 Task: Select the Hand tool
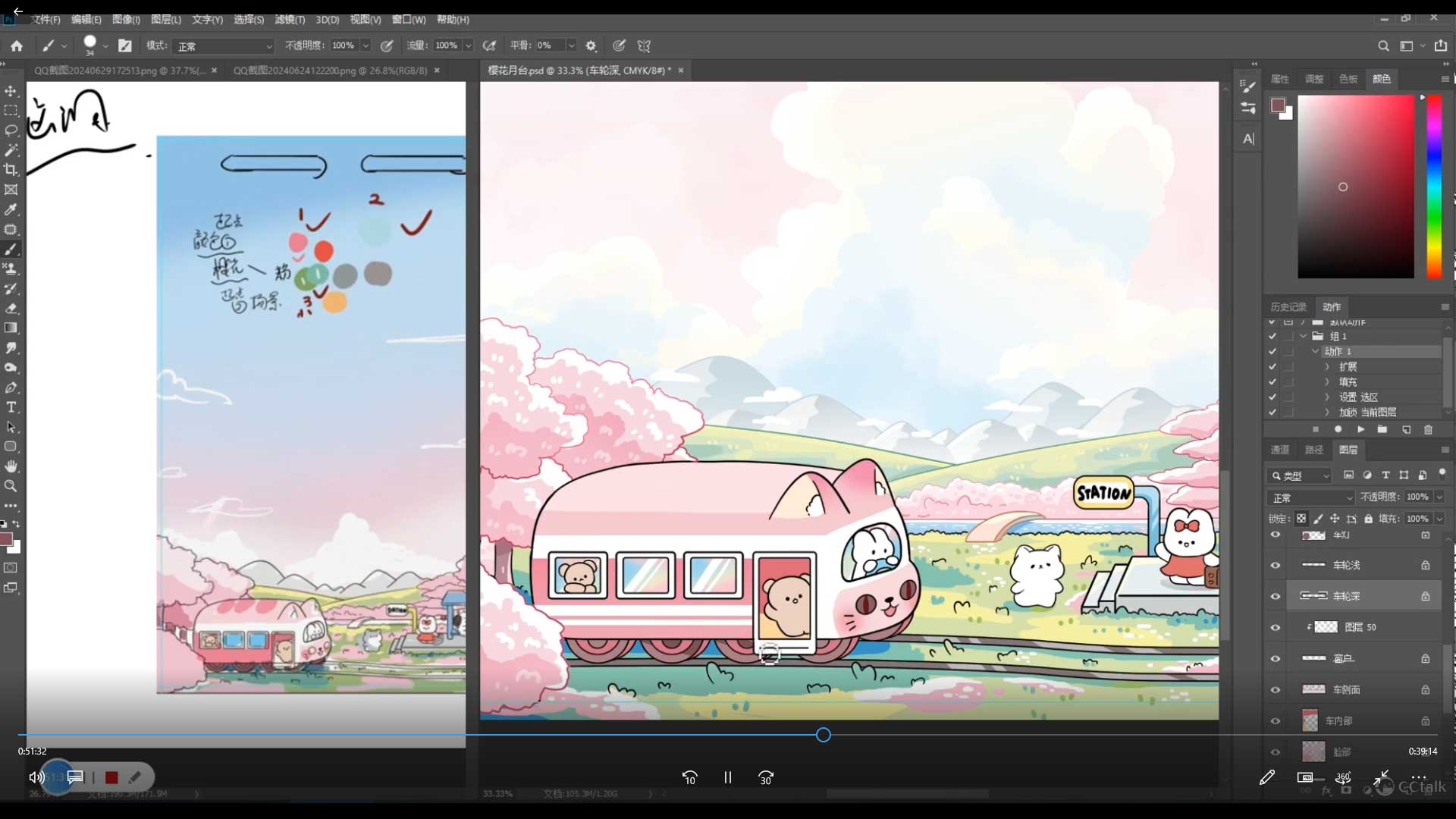(x=11, y=466)
